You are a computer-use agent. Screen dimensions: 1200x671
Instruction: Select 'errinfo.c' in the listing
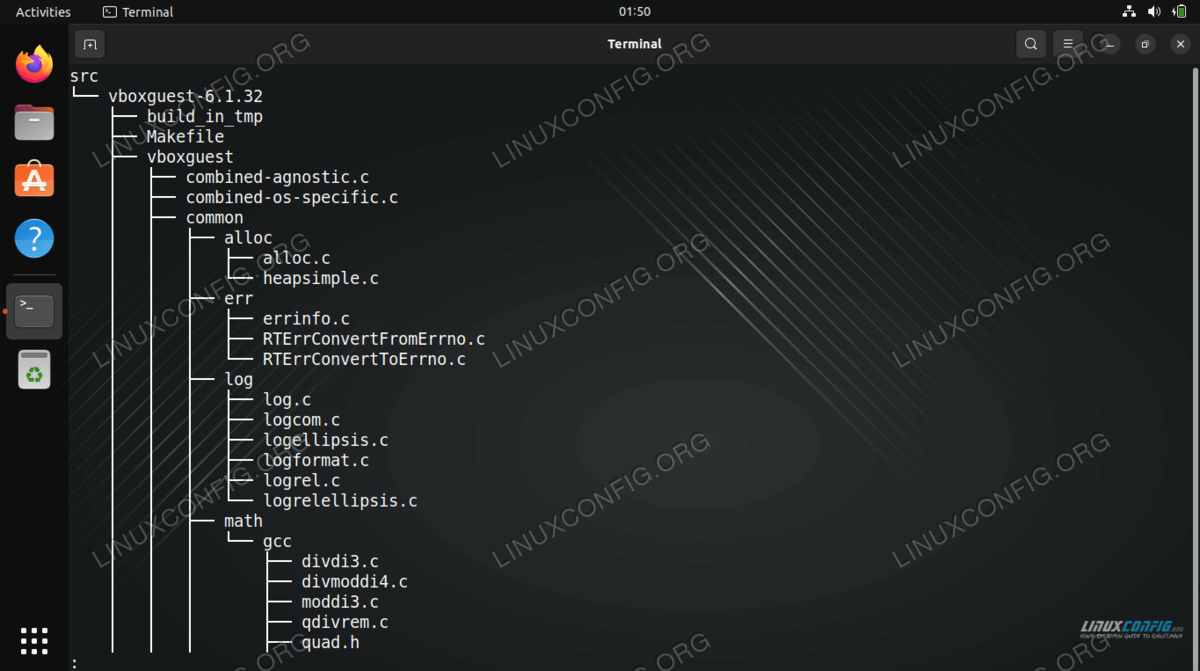pos(306,319)
